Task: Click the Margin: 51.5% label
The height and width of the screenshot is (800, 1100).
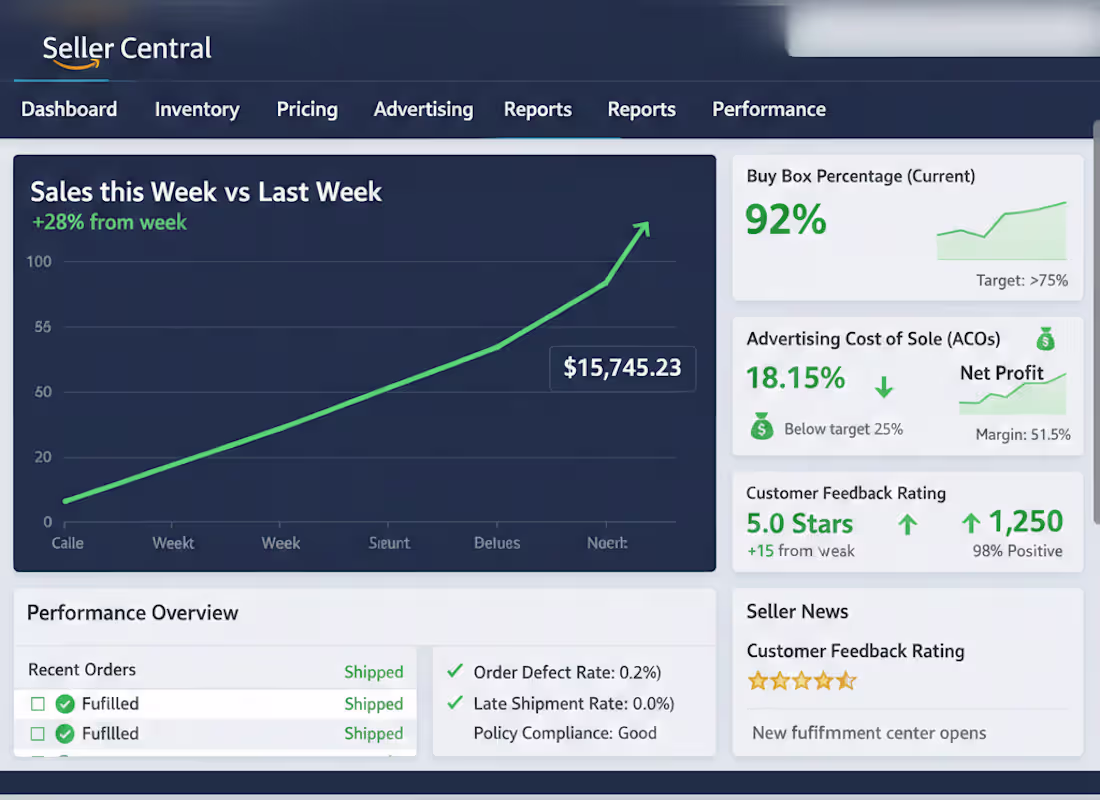Action: coord(1023,434)
